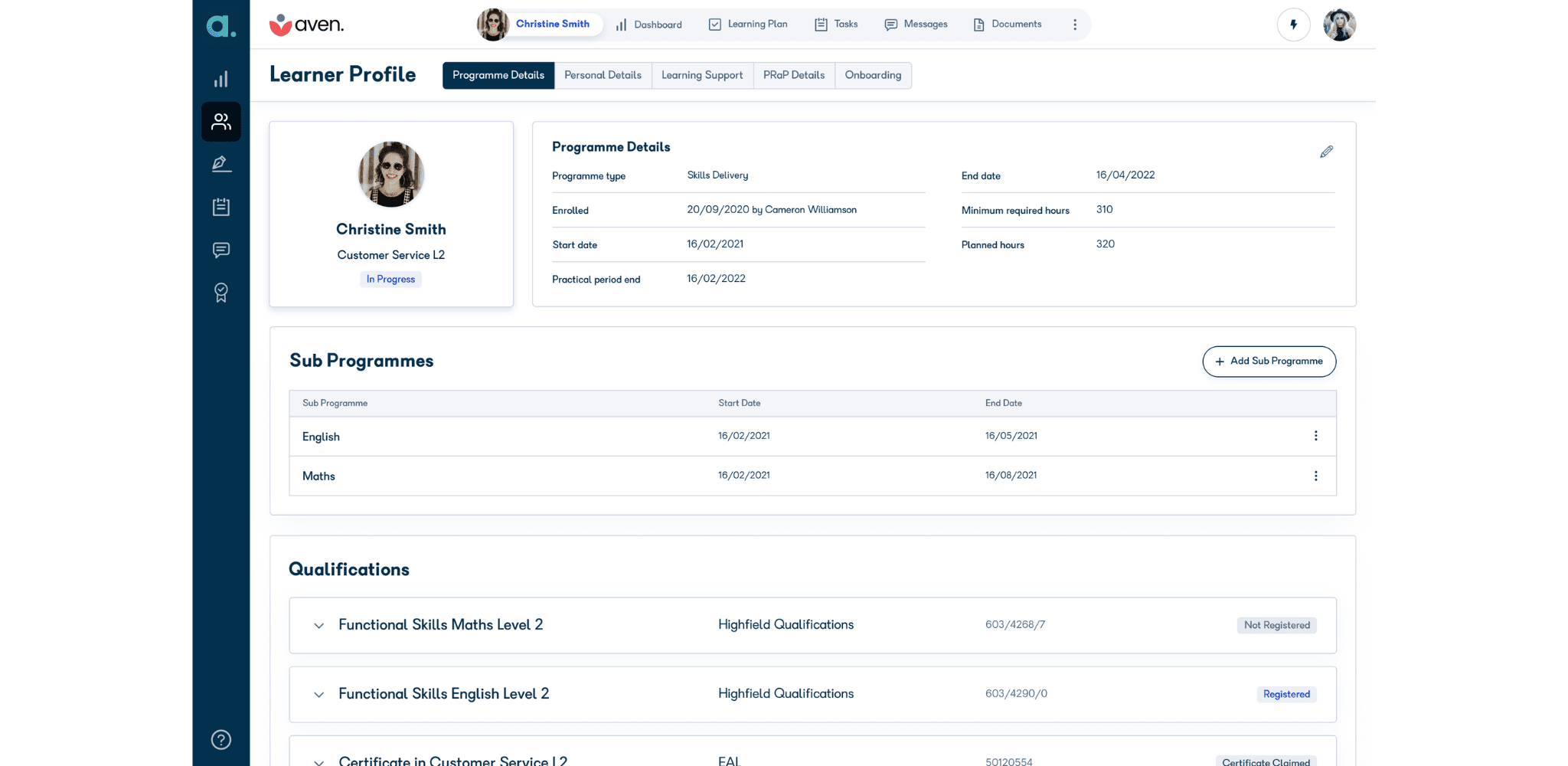Click the Add Sub Programme button
The width and height of the screenshot is (1568, 766).
tap(1269, 362)
